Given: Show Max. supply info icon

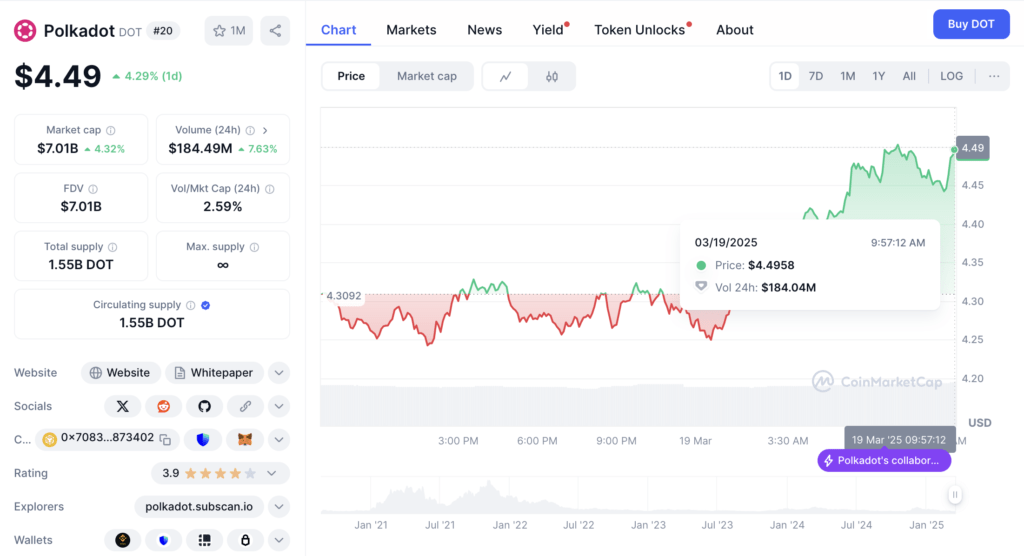Looking at the screenshot, I should 255,247.
